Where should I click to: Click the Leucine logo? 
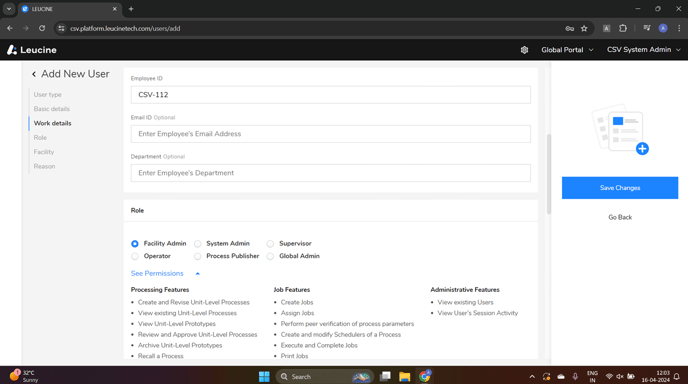point(32,50)
